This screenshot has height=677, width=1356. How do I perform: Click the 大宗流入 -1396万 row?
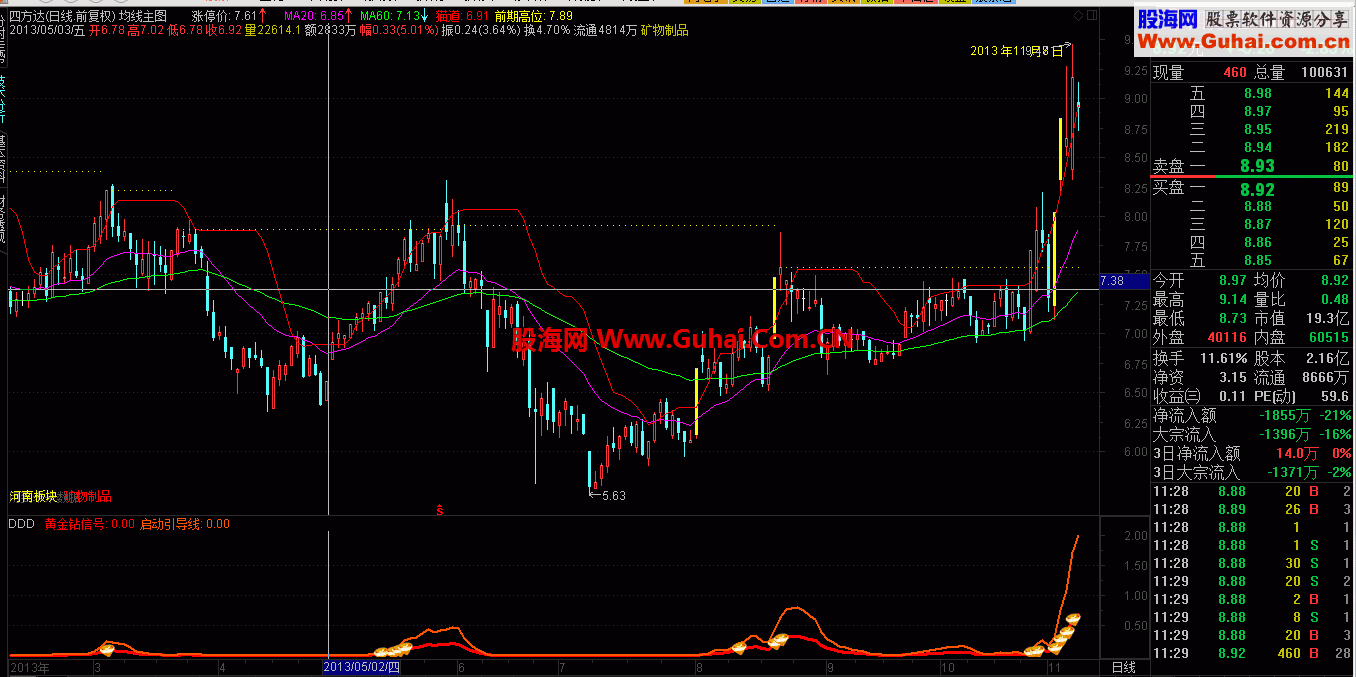1251,434
